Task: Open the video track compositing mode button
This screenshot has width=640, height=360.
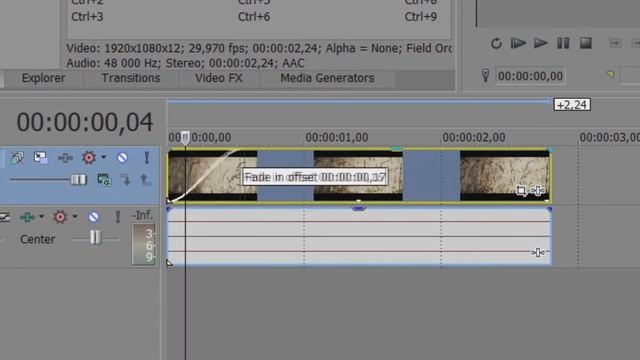Action: pyautogui.click(x=104, y=180)
